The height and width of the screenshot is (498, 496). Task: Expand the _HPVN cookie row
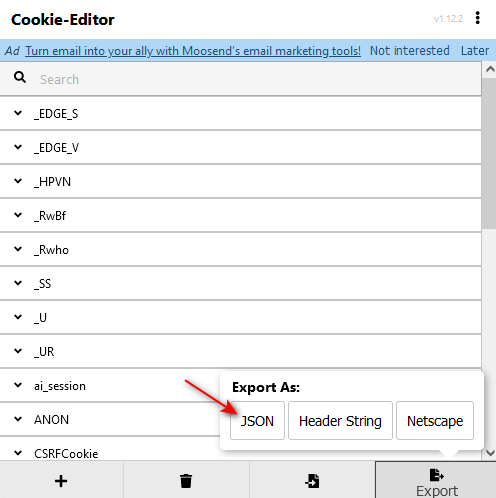pos(240,181)
